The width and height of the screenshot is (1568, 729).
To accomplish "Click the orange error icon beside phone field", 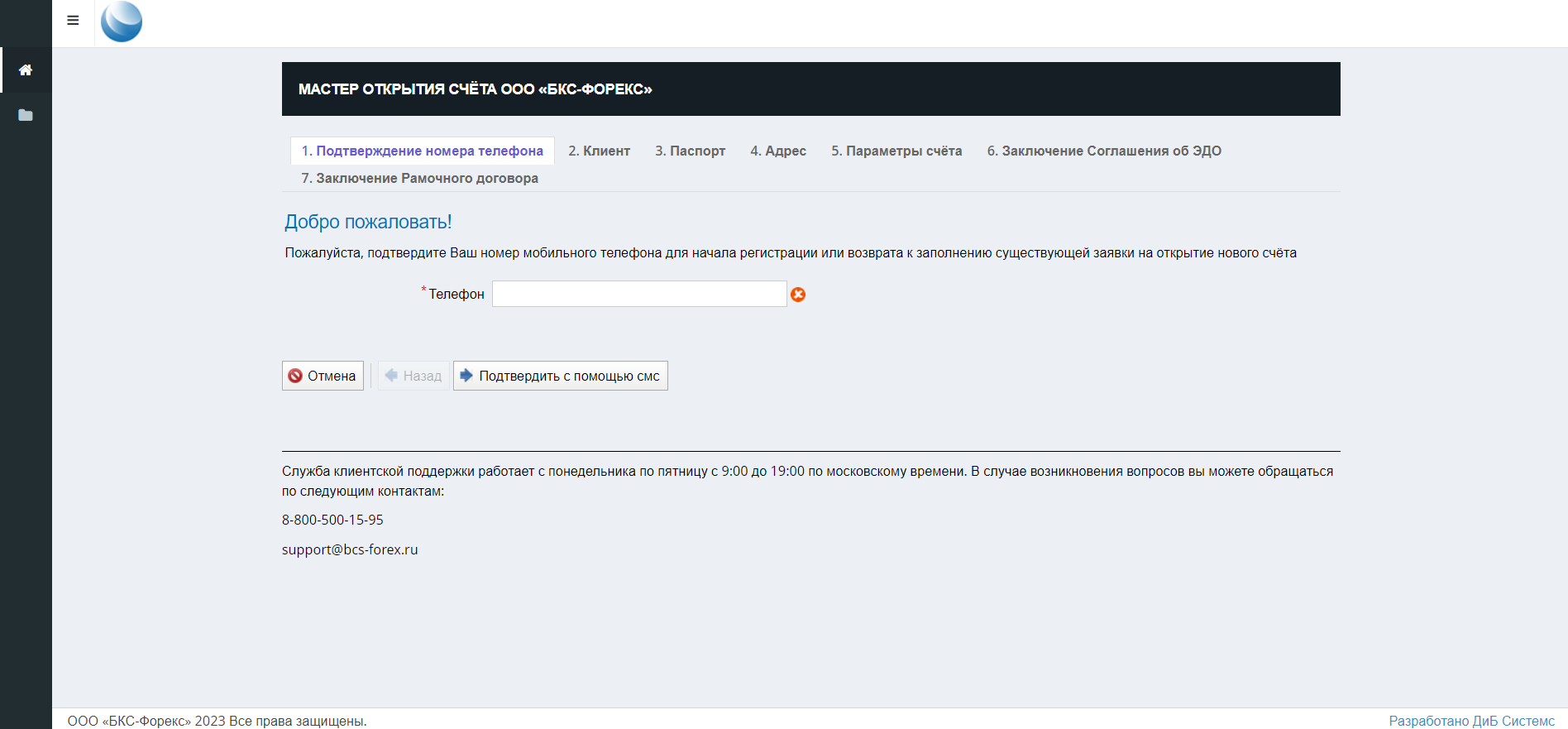I will pos(798,295).
